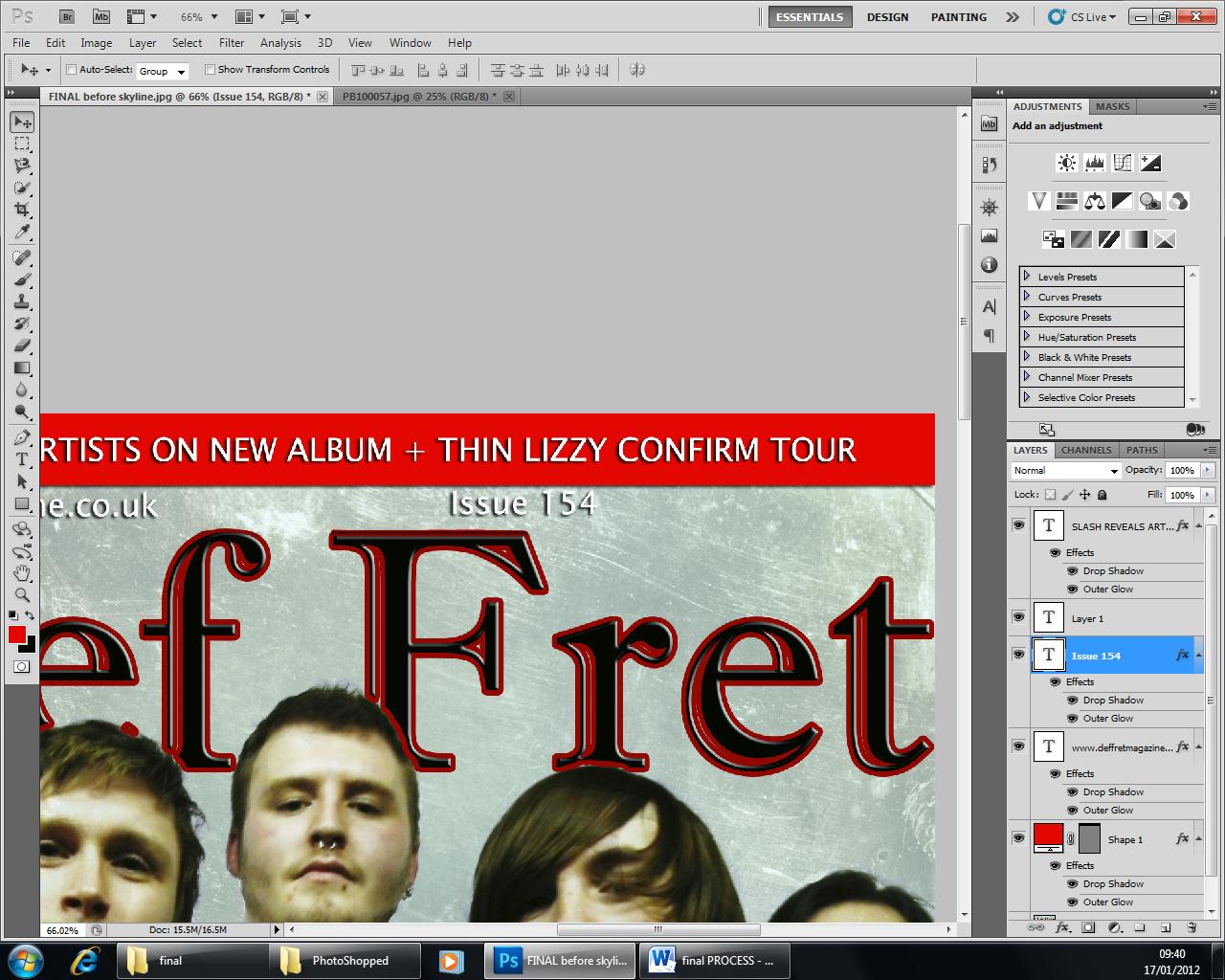Open the Auto-Select Group dropdown
The height and width of the screenshot is (980, 1225).
[x=163, y=71]
